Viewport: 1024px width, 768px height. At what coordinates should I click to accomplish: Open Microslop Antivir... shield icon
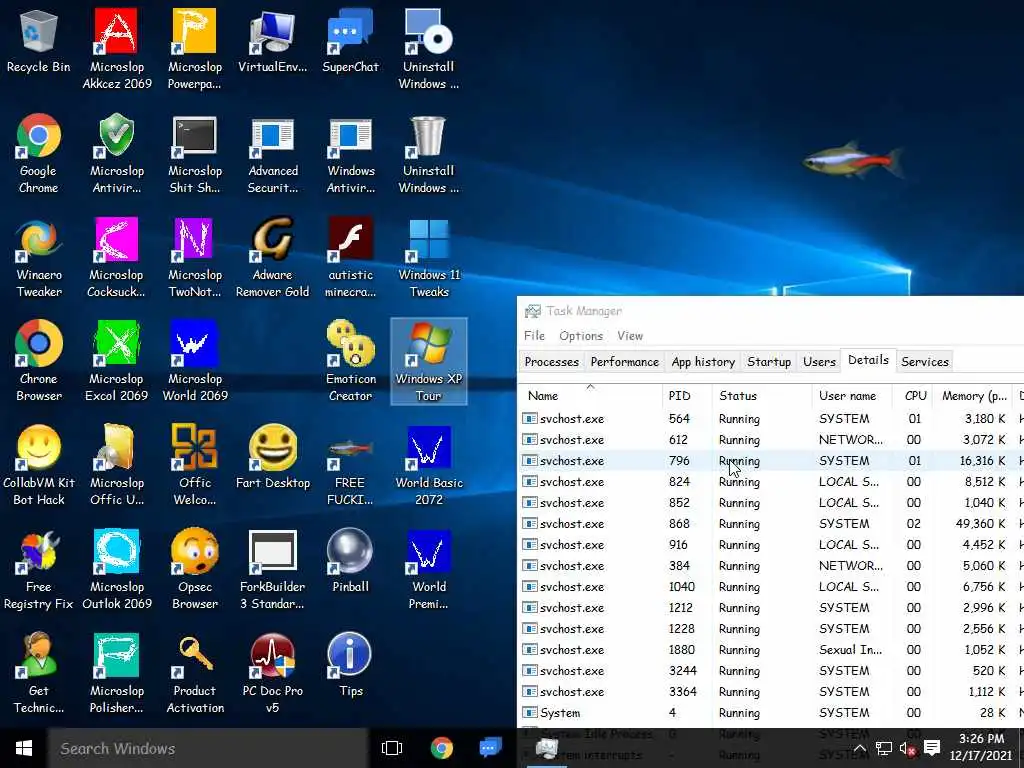[117, 153]
